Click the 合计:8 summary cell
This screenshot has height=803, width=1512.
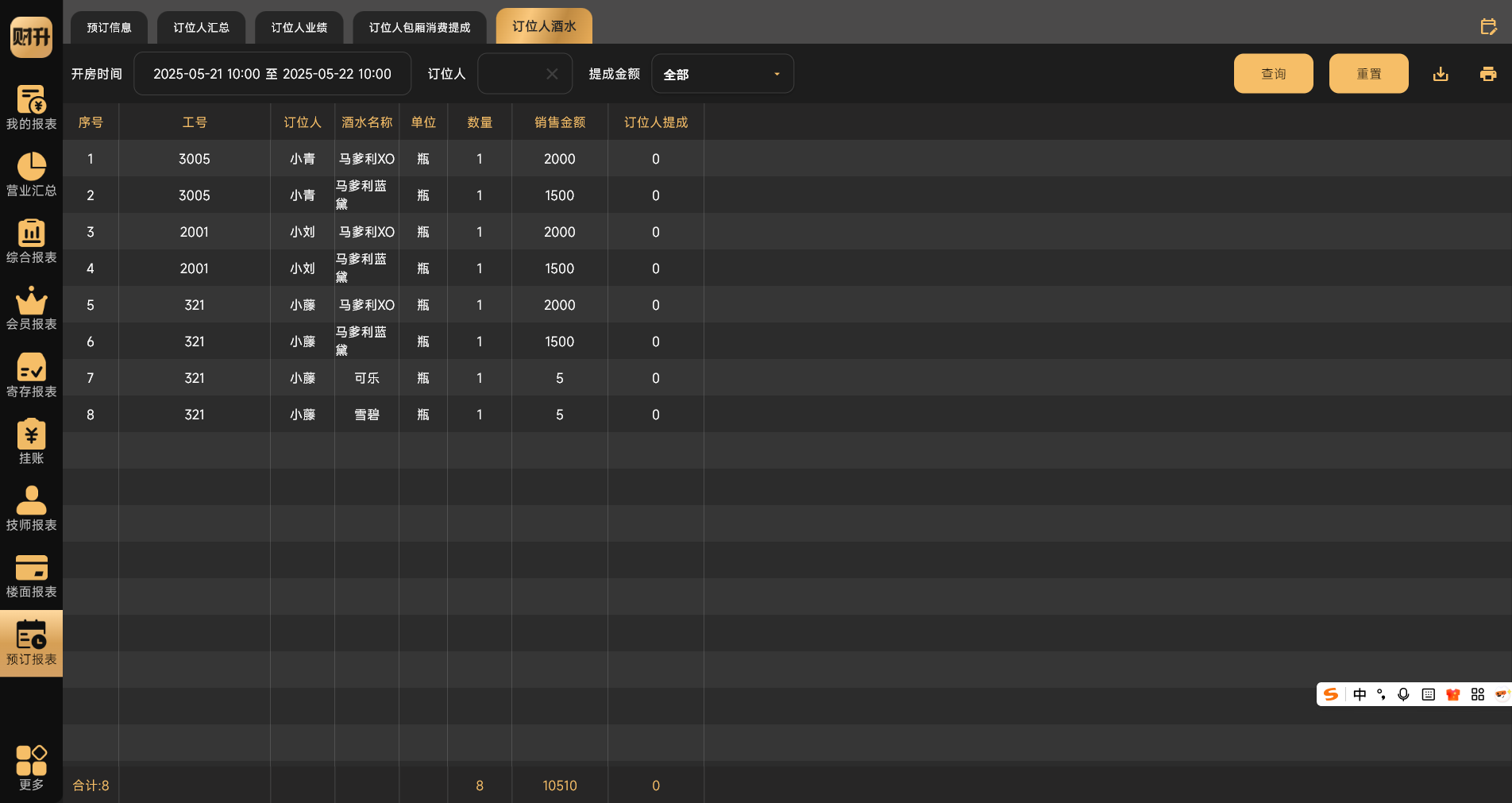point(91,786)
